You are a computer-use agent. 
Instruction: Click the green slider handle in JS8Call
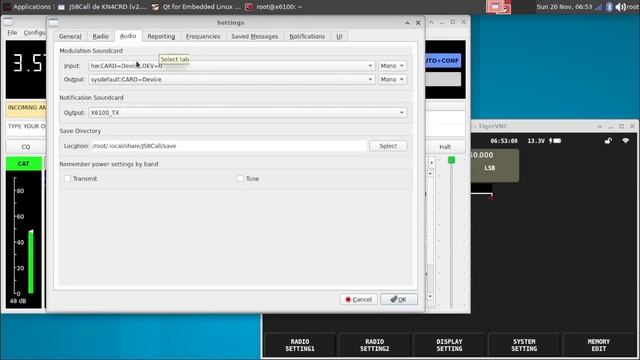coord(451,160)
